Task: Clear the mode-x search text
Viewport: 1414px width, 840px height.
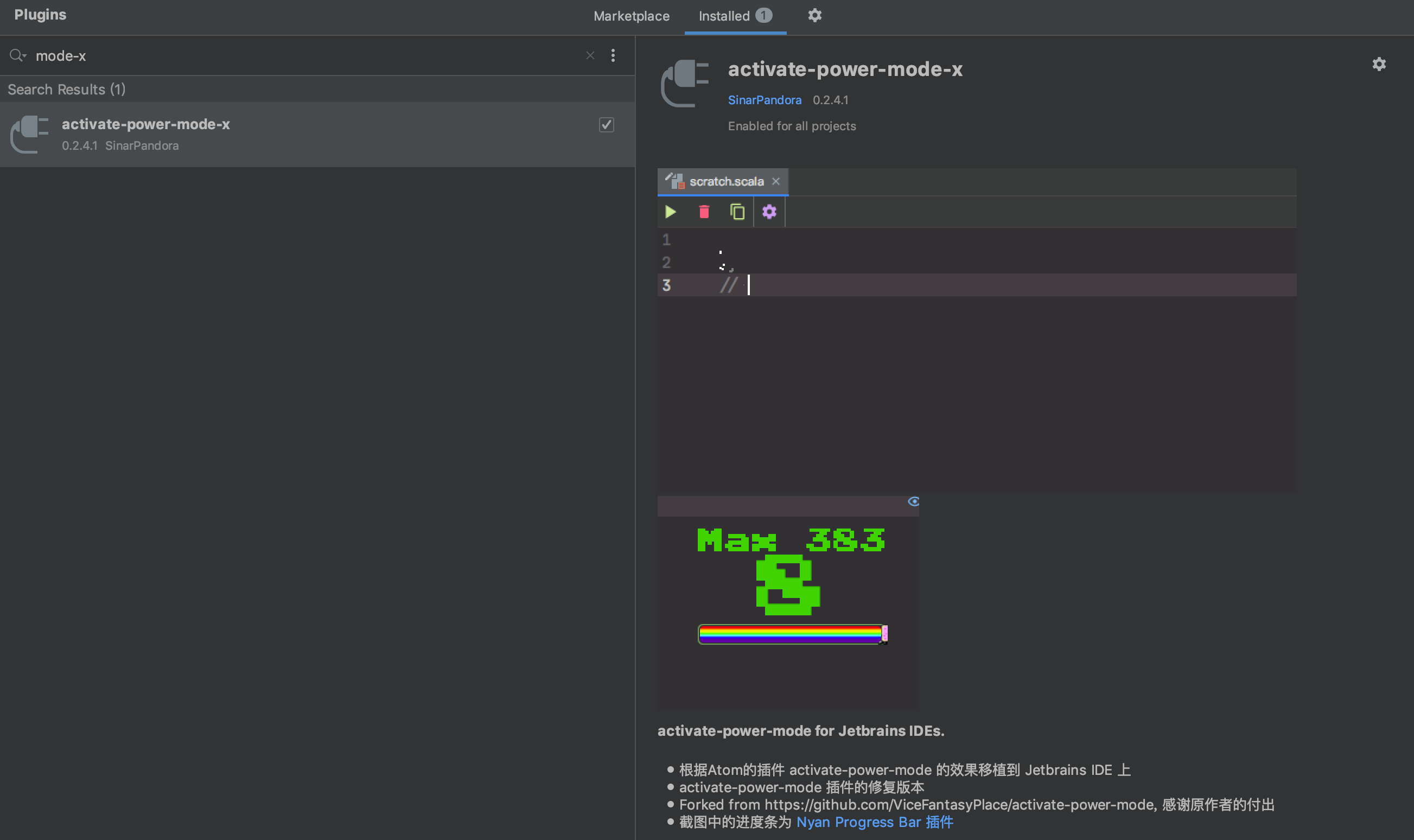Action: pyautogui.click(x=590, y=55)
